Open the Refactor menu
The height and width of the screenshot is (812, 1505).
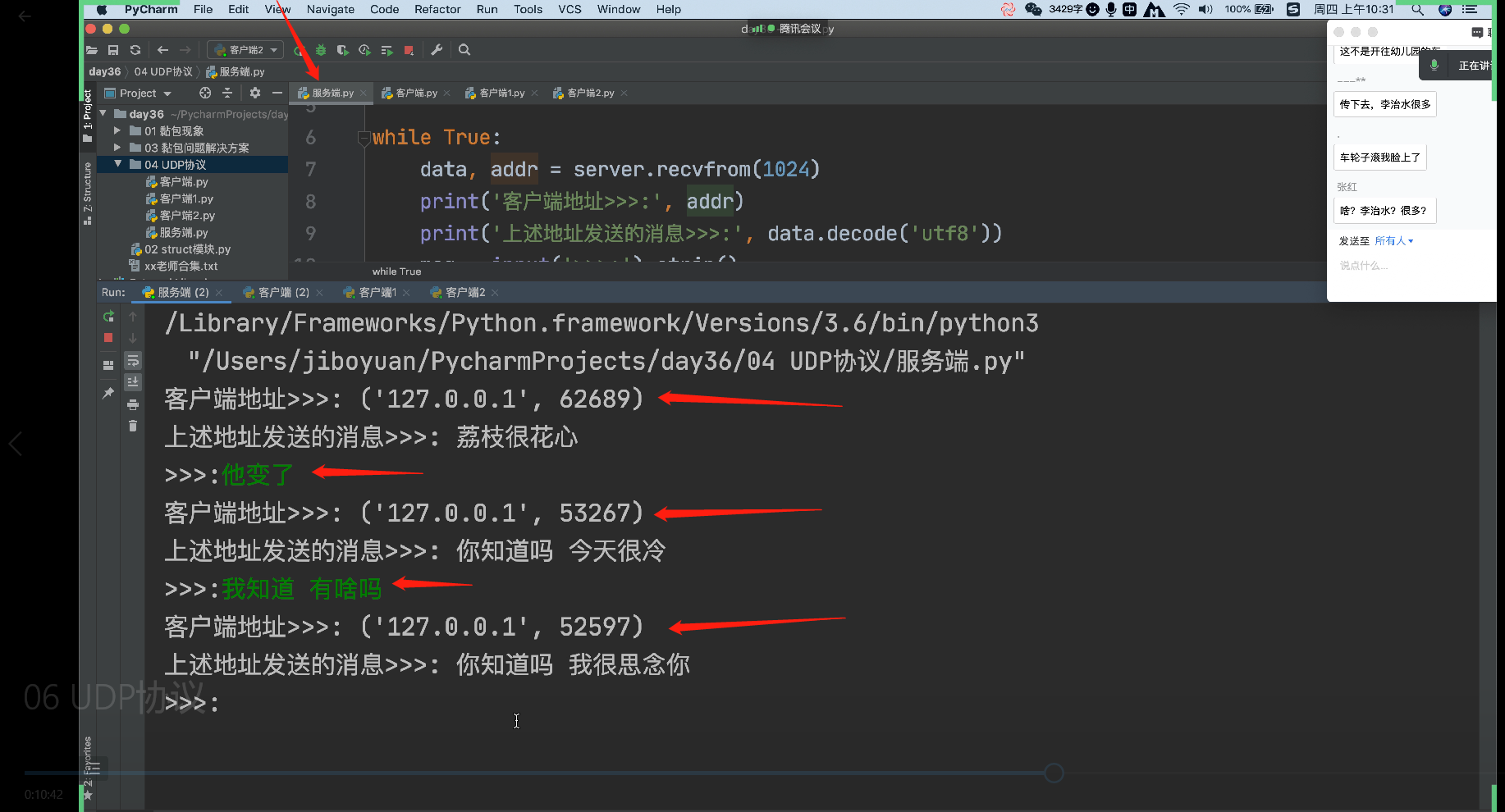pos(437,9)
